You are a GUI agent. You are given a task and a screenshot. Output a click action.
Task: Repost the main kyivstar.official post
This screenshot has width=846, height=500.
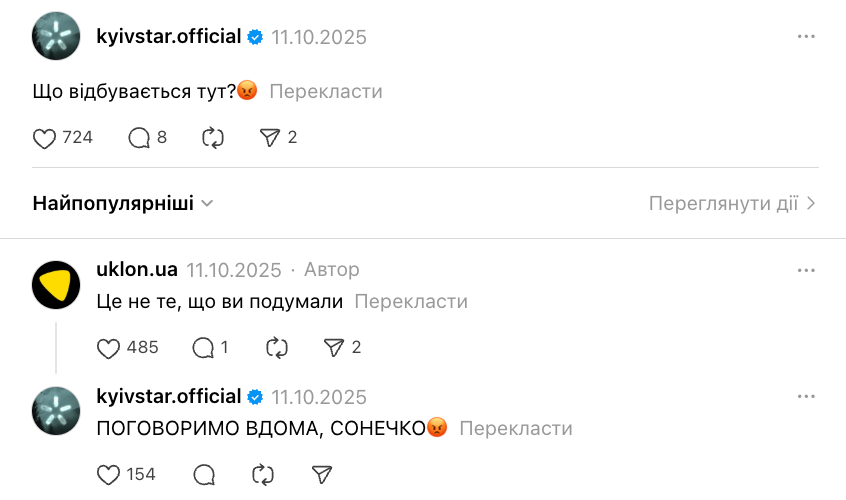pyautogui.click(x=213, y=138)
